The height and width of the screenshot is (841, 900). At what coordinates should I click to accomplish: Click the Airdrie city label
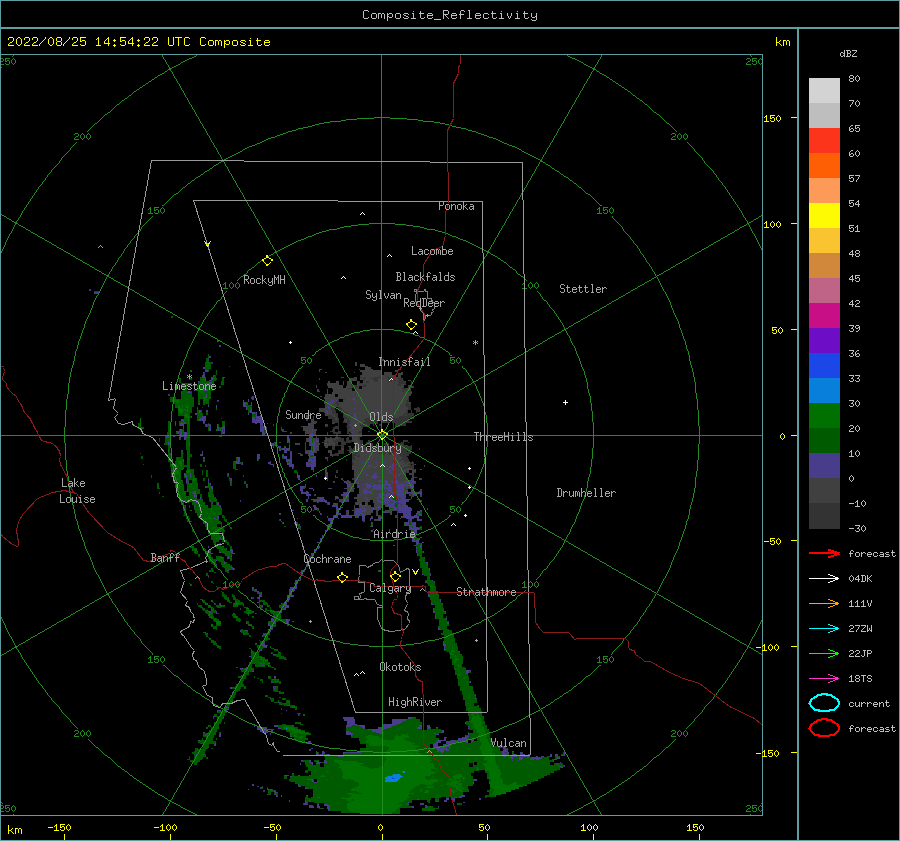[394, 534]
